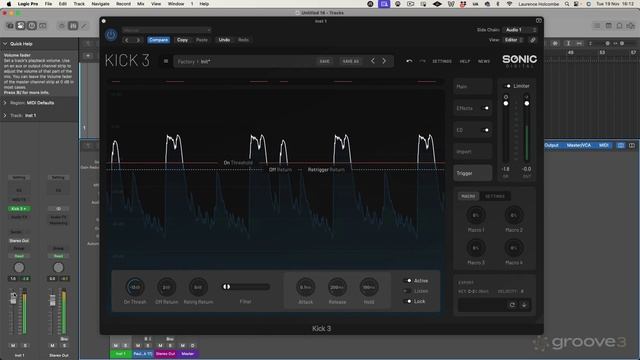
Task: Click the export download arrow icon
Action: [524, 305]
